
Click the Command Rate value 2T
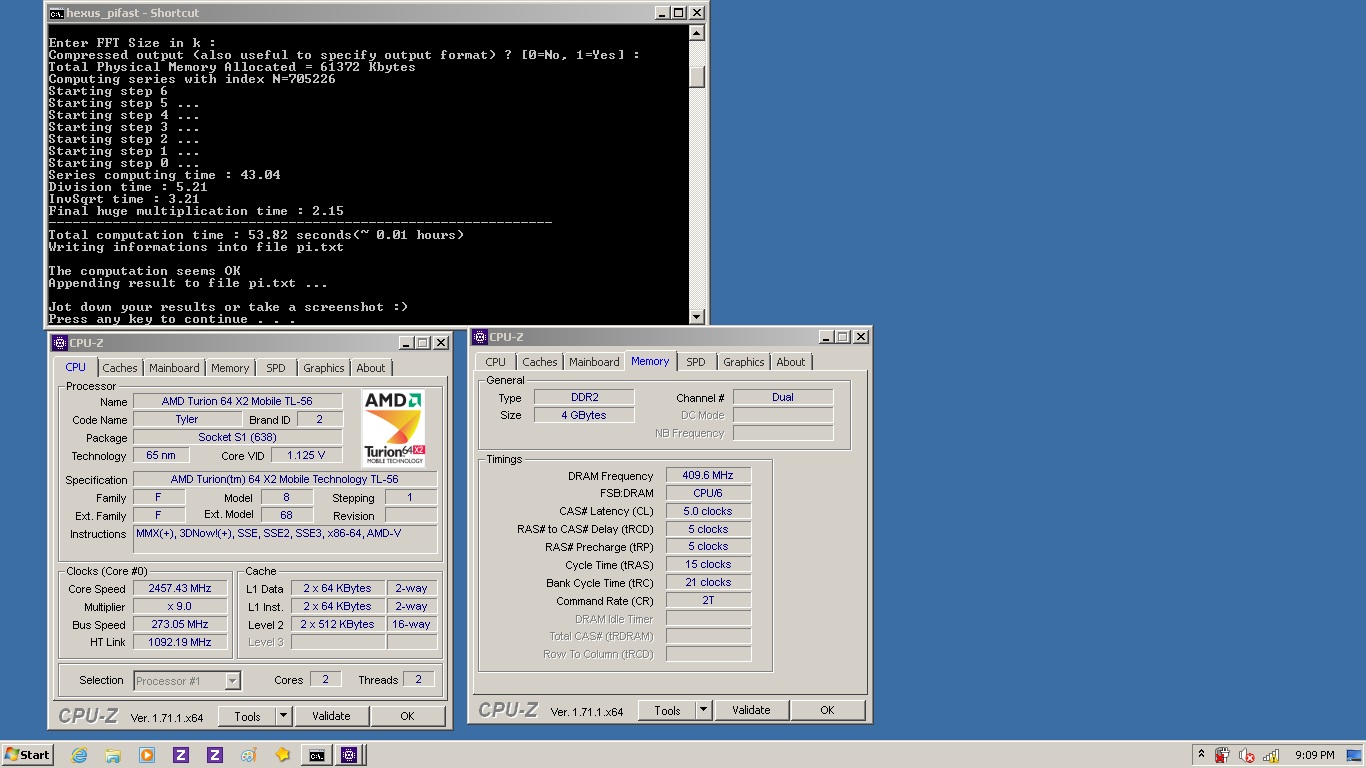point(708,601)
